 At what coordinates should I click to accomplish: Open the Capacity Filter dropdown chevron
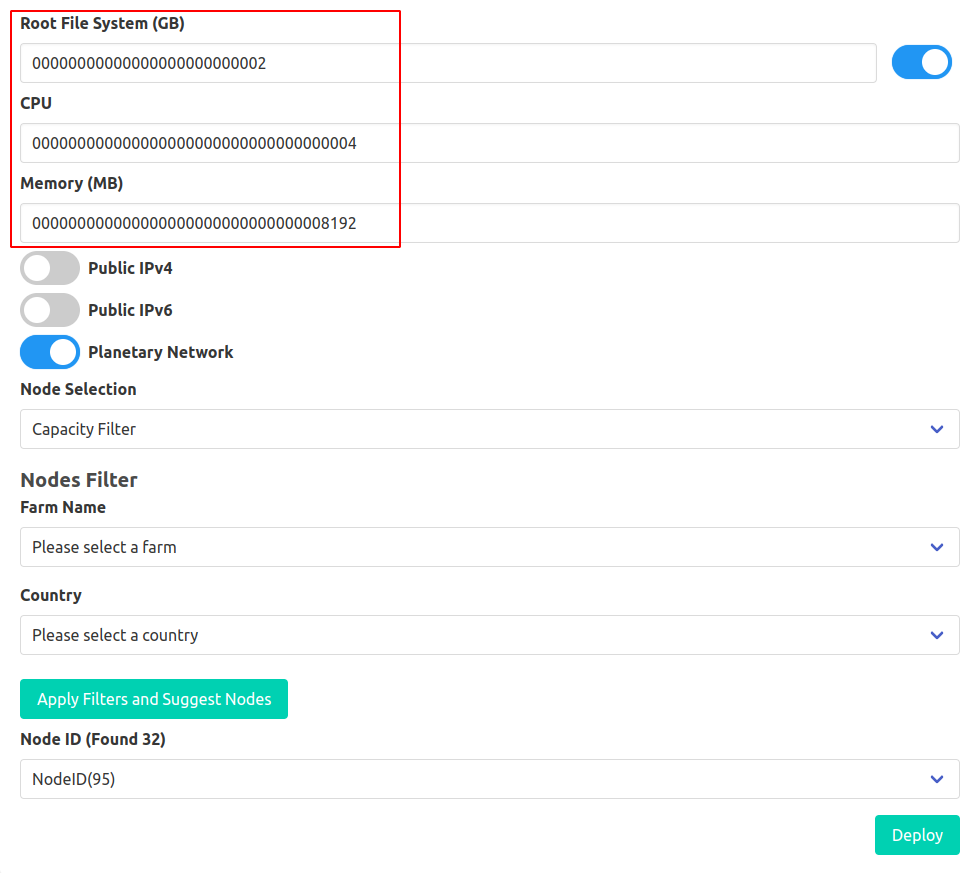[x=937, y=429]
